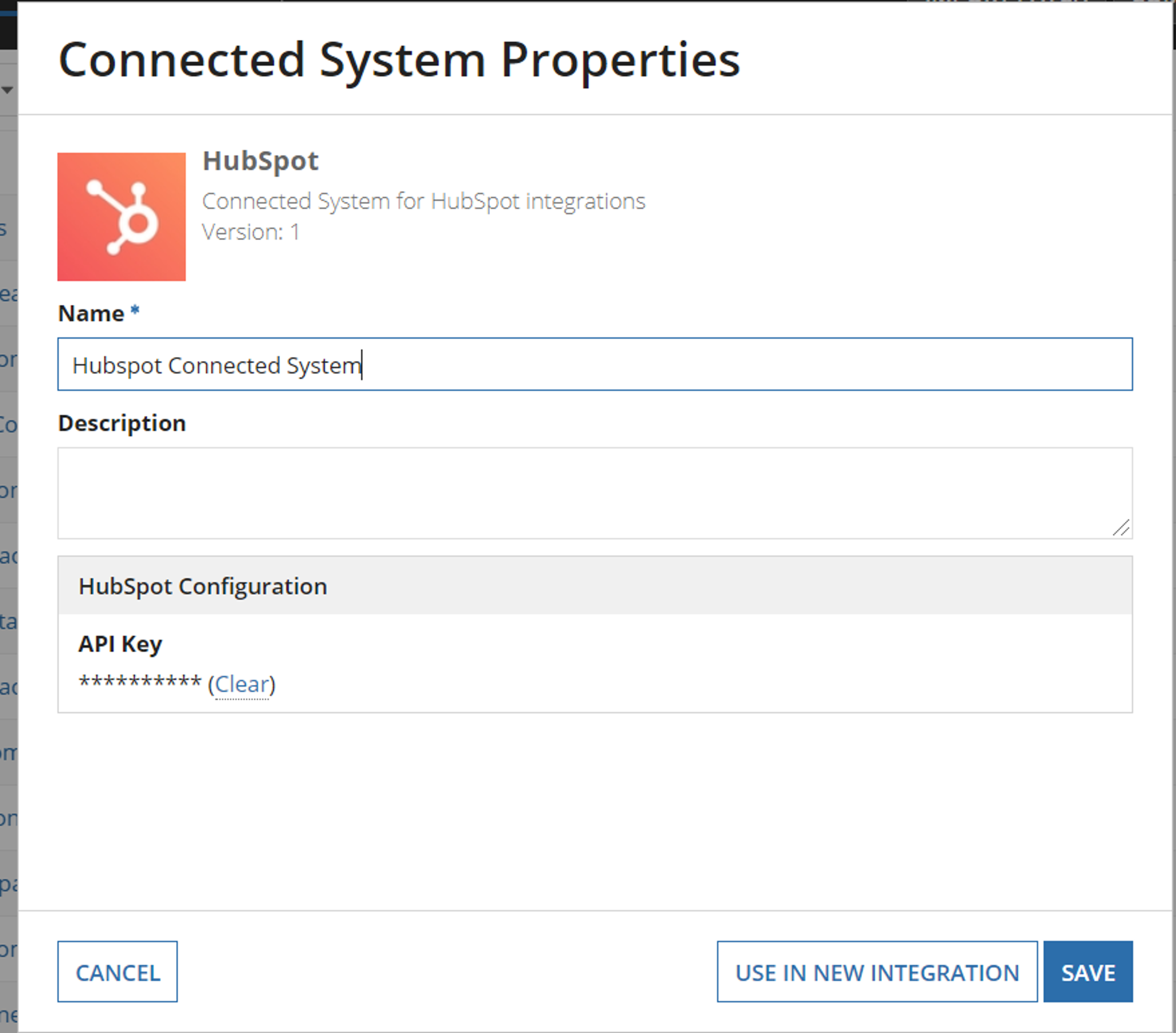Save the connected system properties
Image resolution: width=1176 pixels, height=1033 pixels.
(x=1088, y=972)
